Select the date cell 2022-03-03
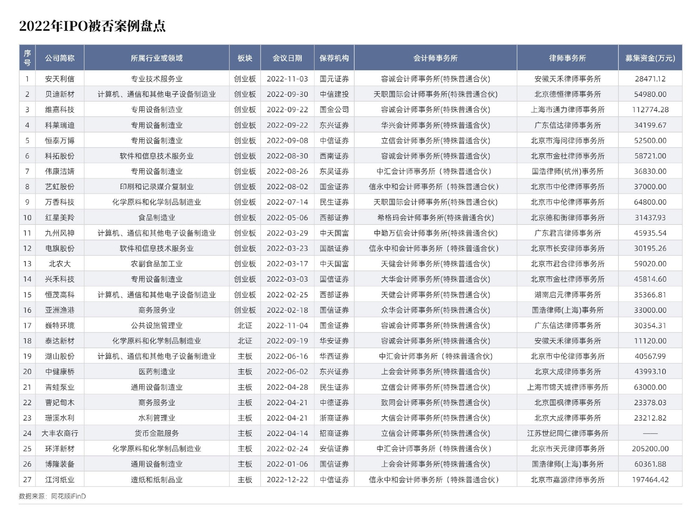The width and height of the screenshot is (700, 514). click(x=288, y=279)
